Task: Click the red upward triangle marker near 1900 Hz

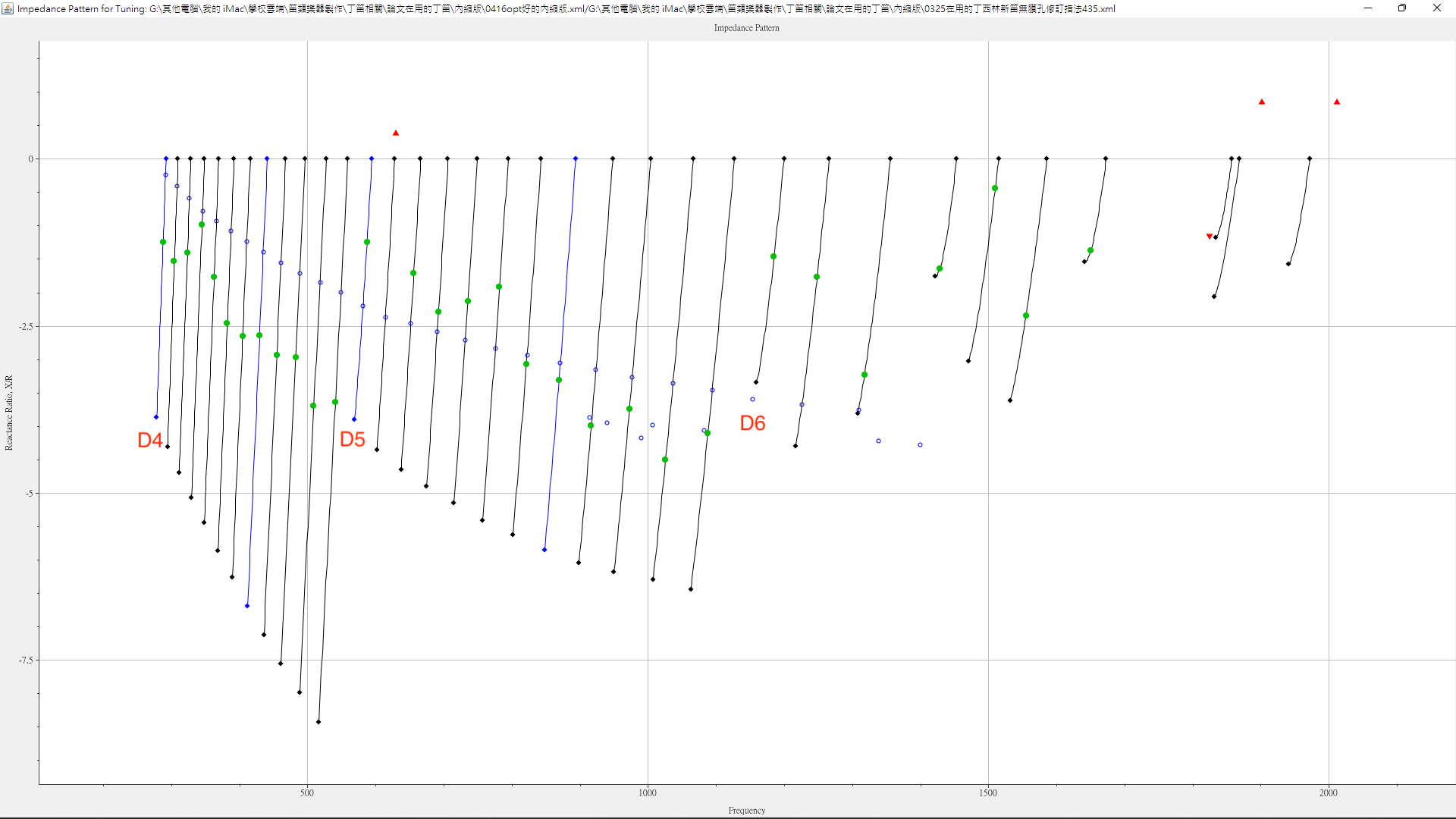Action: tap(1262, 102)
